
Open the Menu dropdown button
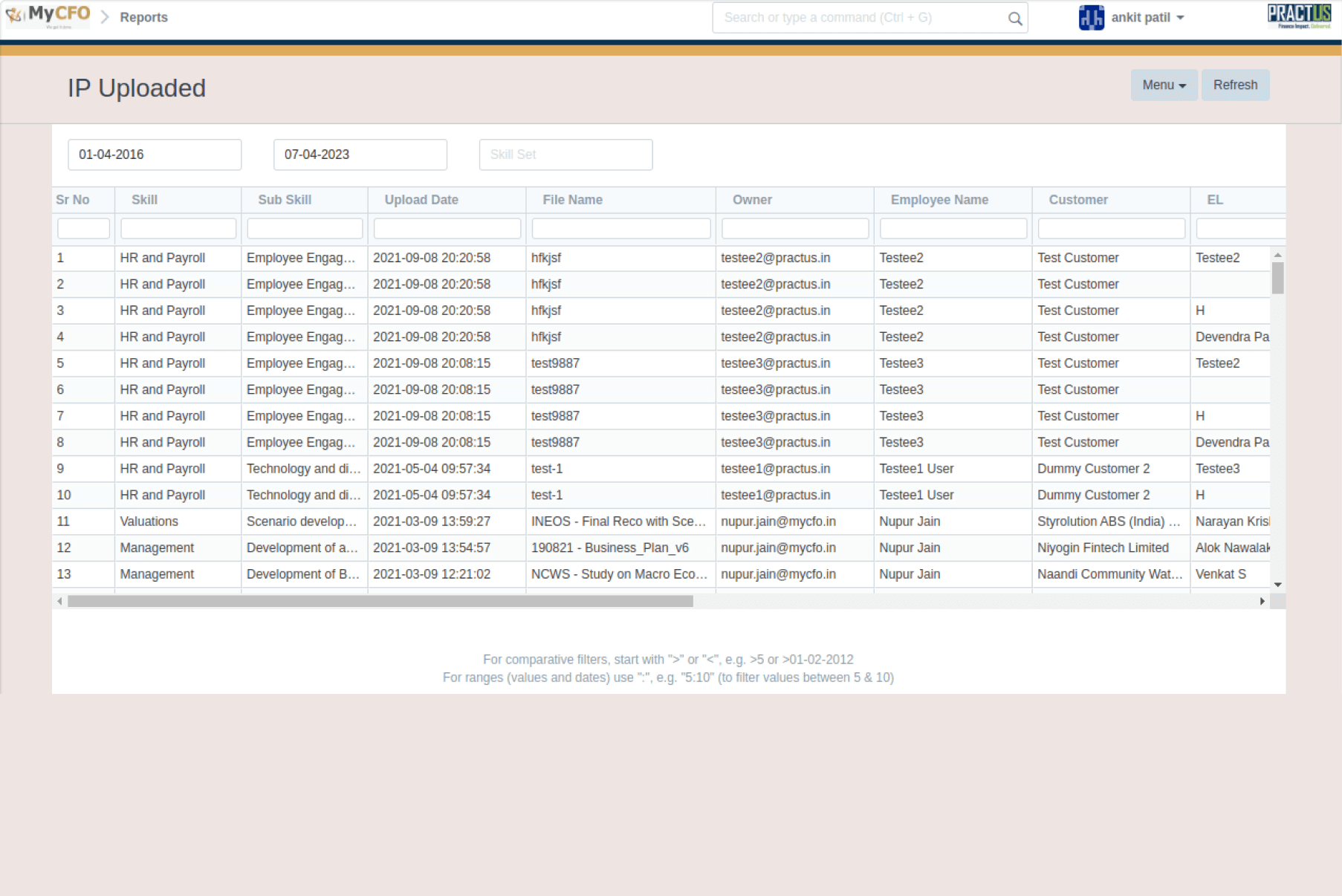point(1163,85)
